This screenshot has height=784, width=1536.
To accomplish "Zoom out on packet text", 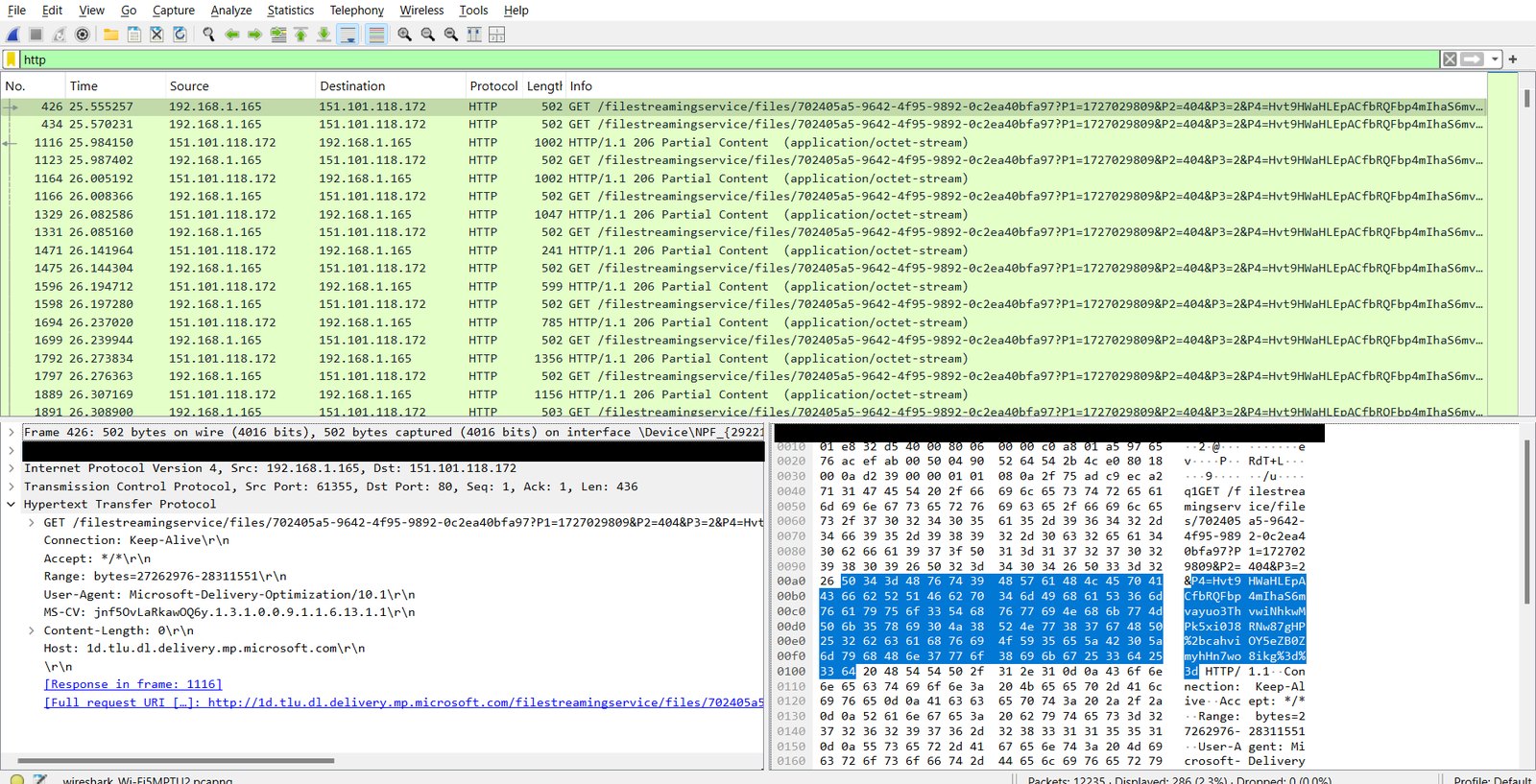I will [428, 35].
